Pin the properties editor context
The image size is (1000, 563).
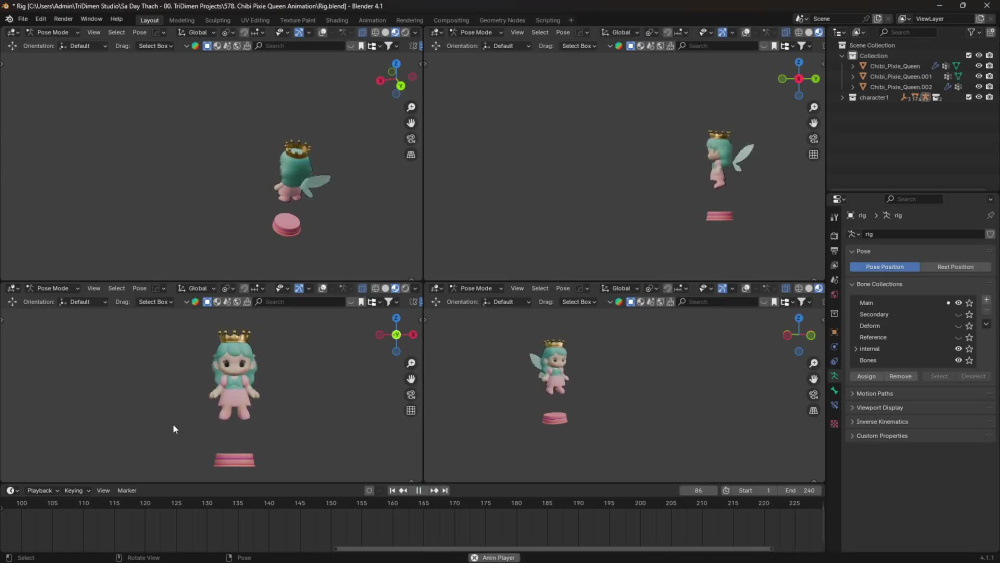point(990,216)
